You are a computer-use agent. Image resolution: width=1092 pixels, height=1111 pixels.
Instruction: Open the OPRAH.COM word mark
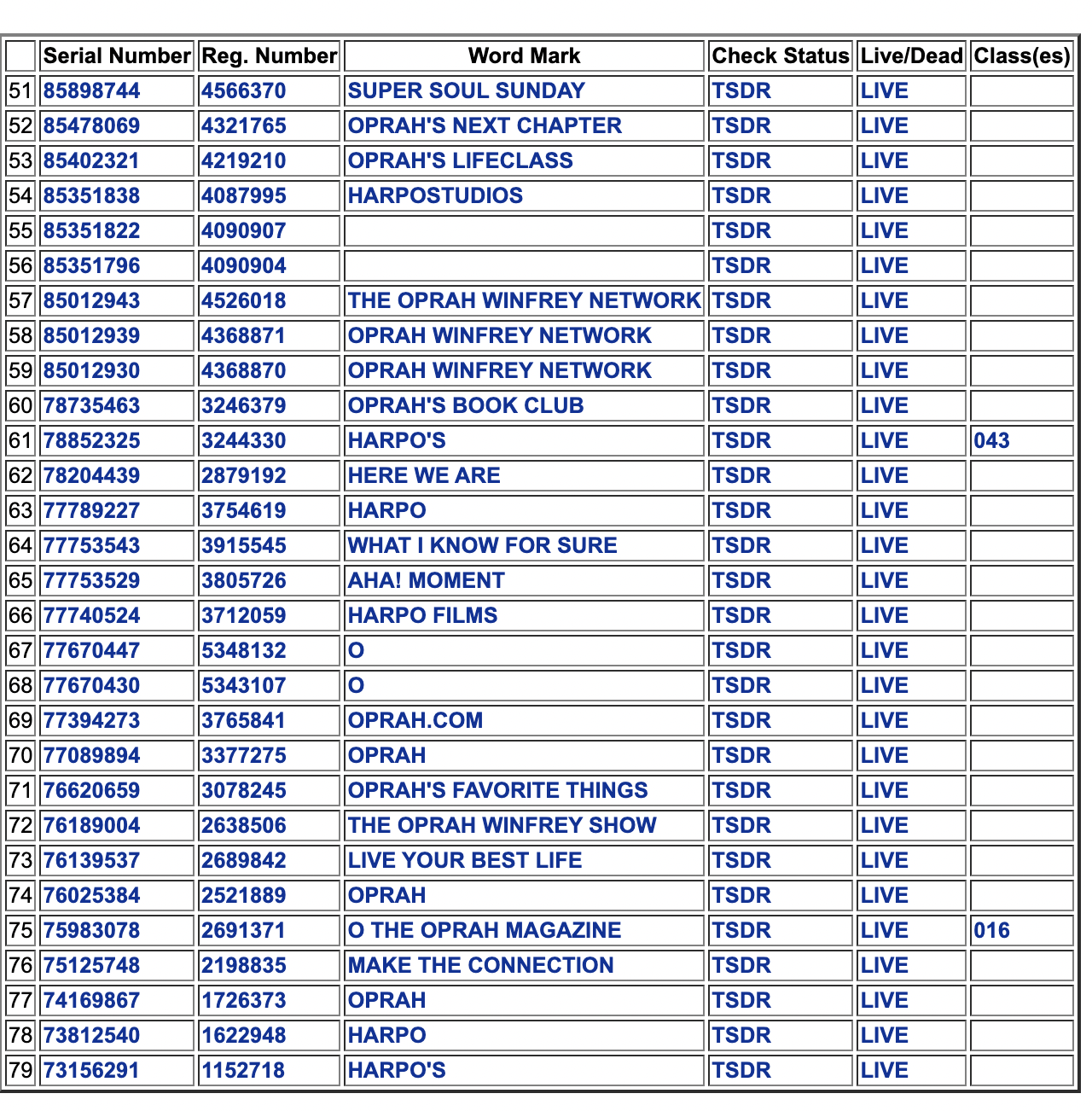click(x=415, y=721)
